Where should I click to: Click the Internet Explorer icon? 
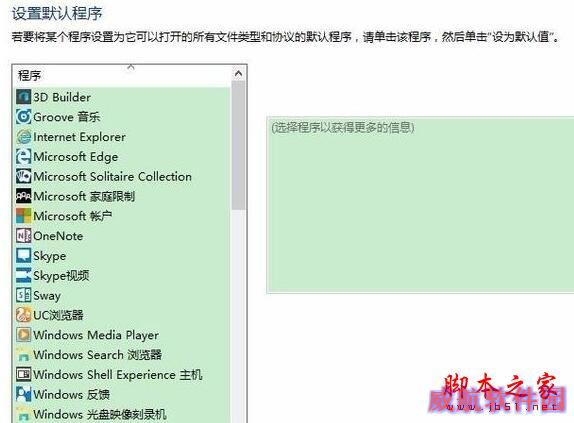[x=23, y=136]
